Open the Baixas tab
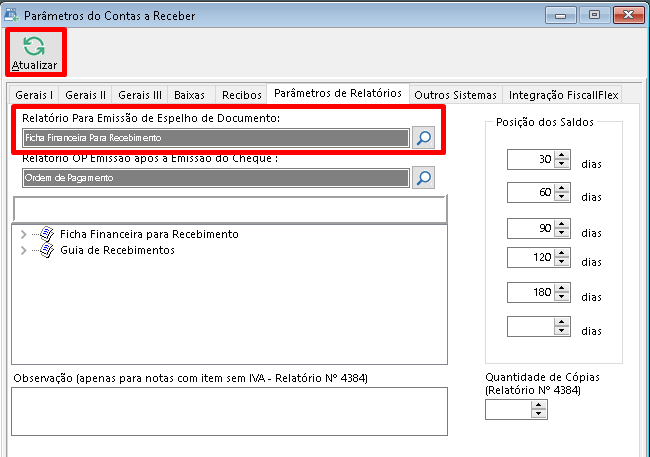Screen dimensions: 650x457 coord(189,95)
